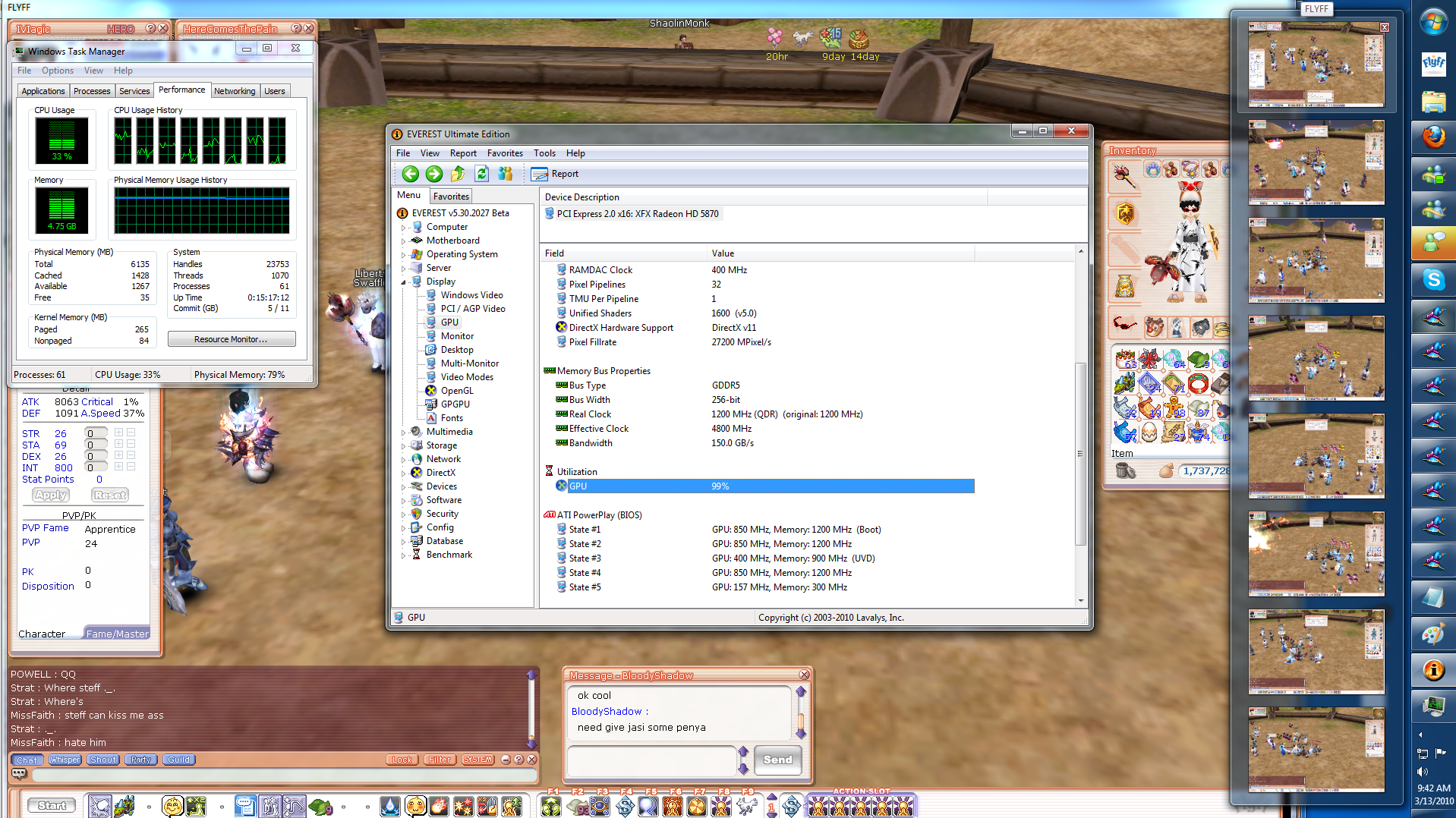Toggle the Chat channel button
1456x818 pixels.
coord(27,760)
